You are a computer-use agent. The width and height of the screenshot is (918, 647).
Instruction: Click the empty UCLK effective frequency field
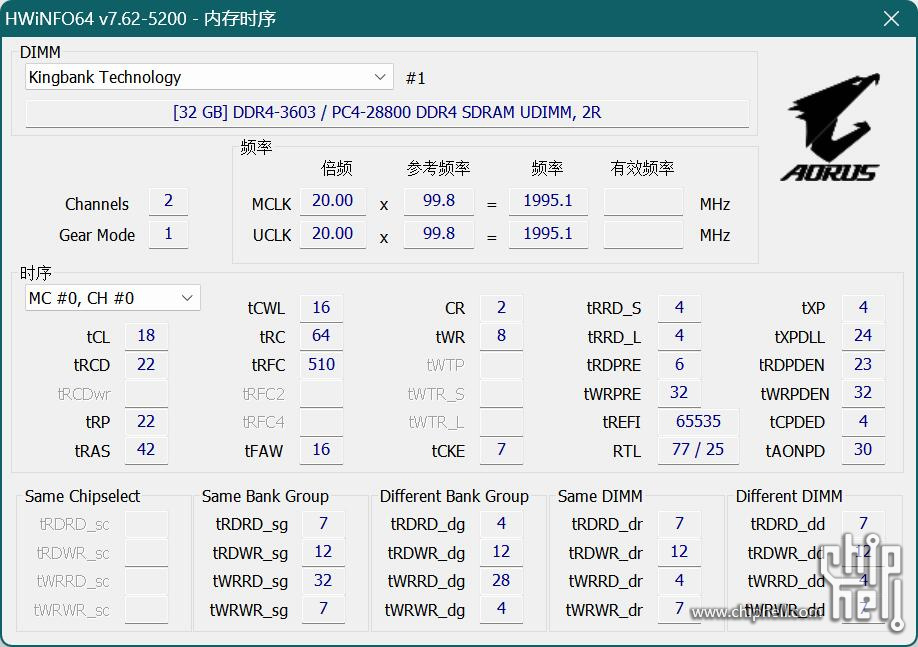(x=643, y=234)
